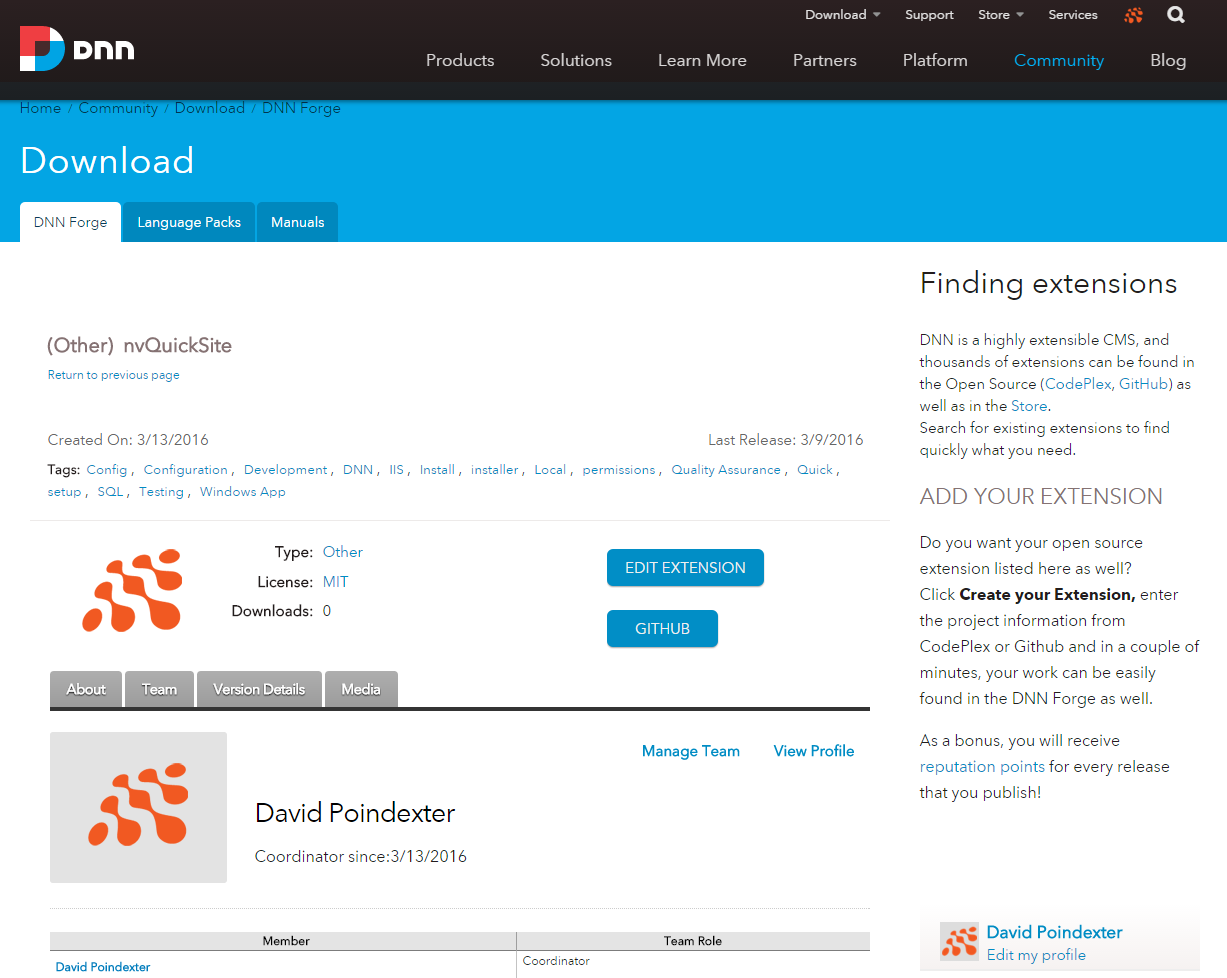Click the Install tag
Image resolution: width=1227 pixels, height=978 pixels.
(x=437, y=469)
